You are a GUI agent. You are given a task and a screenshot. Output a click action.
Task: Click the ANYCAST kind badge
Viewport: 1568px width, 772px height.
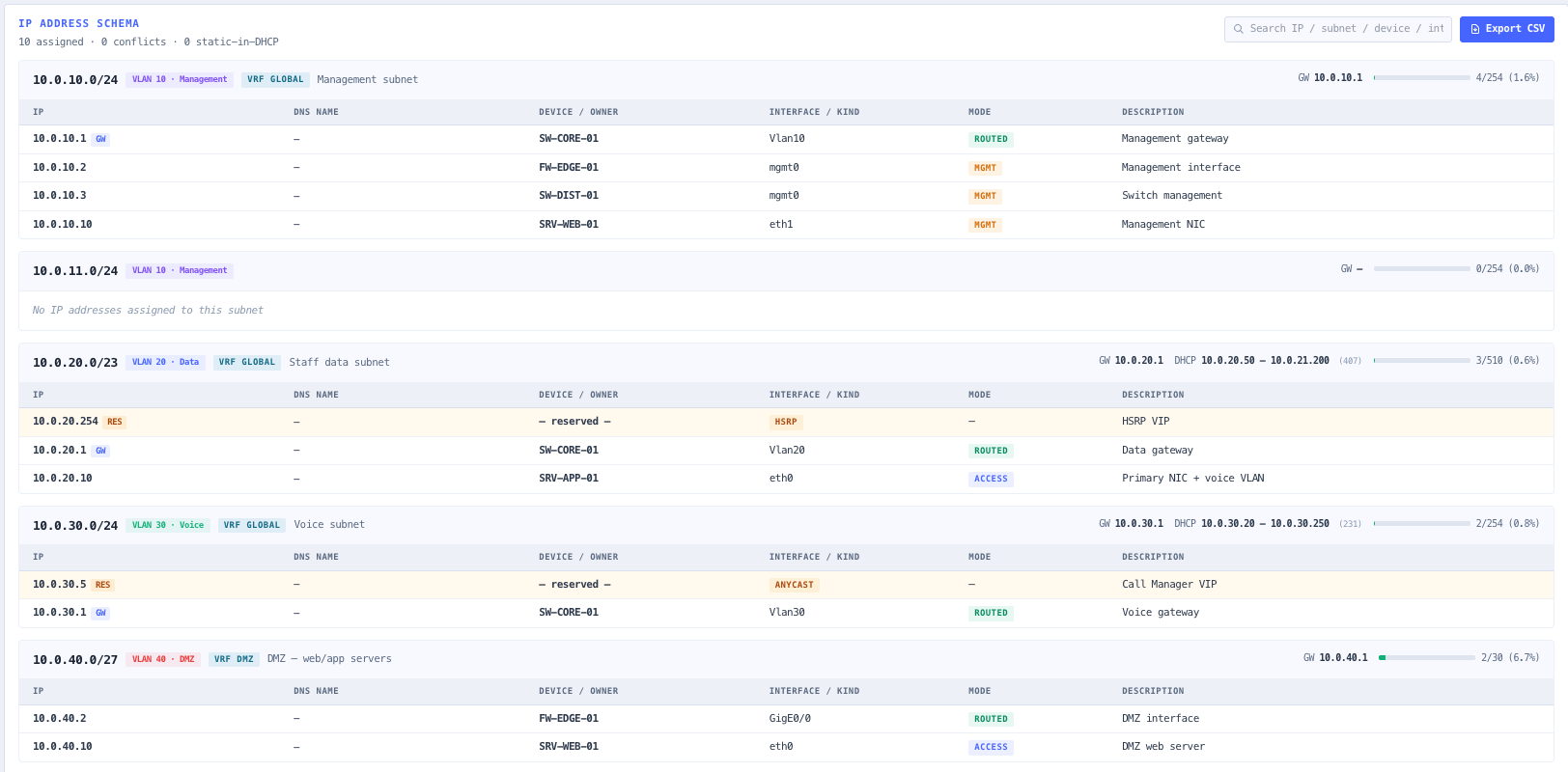(795, 586)
